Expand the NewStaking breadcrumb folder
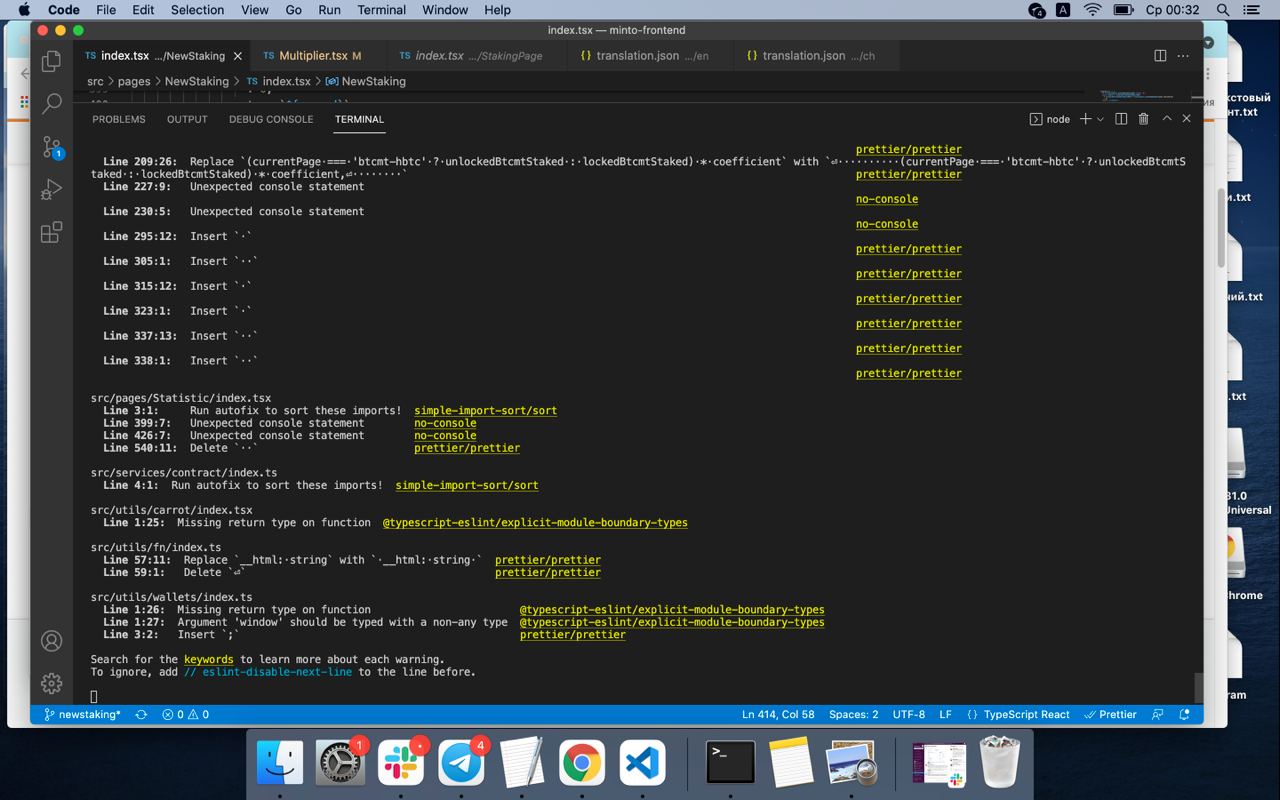This screenshot has height=800, width=1280. [x=196, y=81]
